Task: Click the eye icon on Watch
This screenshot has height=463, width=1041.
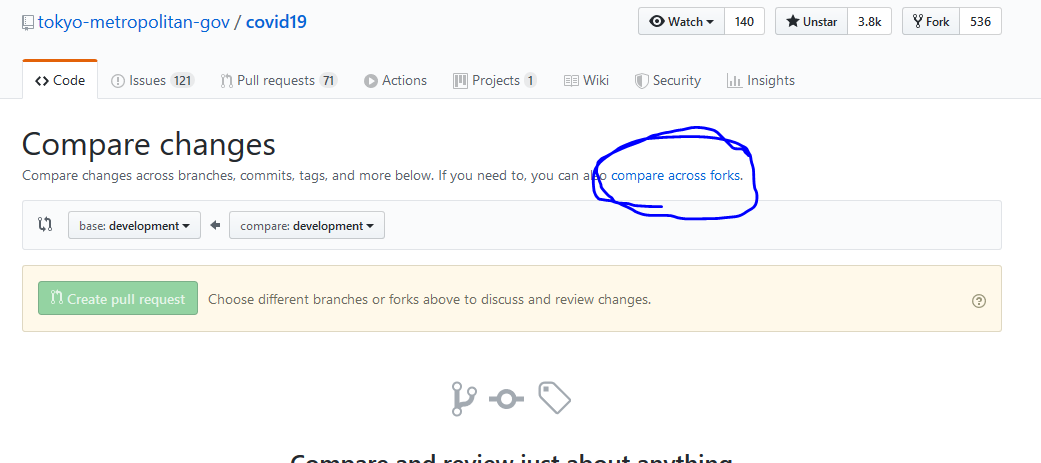Action: [657, 21]
